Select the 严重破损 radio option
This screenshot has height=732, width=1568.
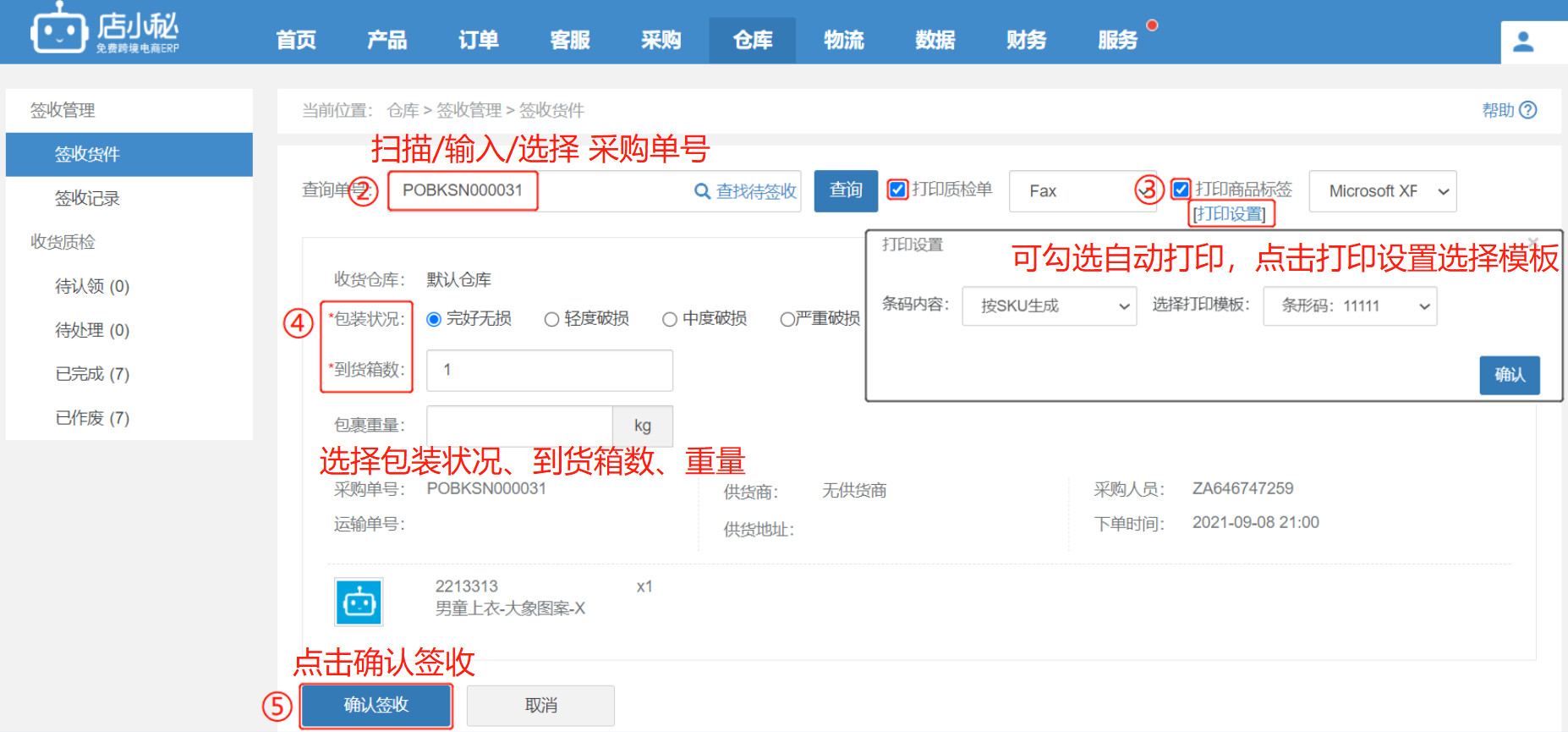787,319
